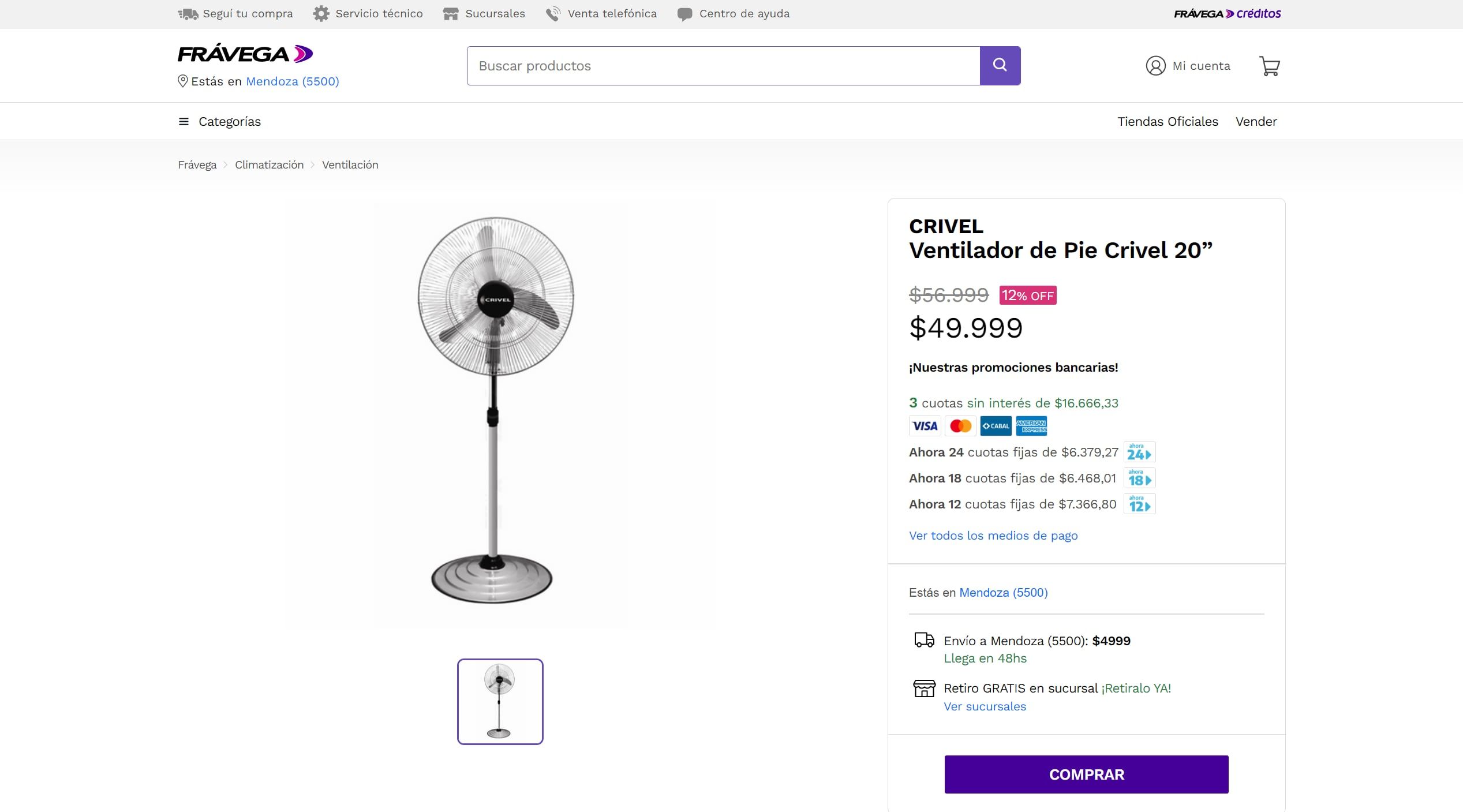The image size is (1463, 812).
Task: Select the Servicio técnico gear icon
Action: click(x=321, y=13)
